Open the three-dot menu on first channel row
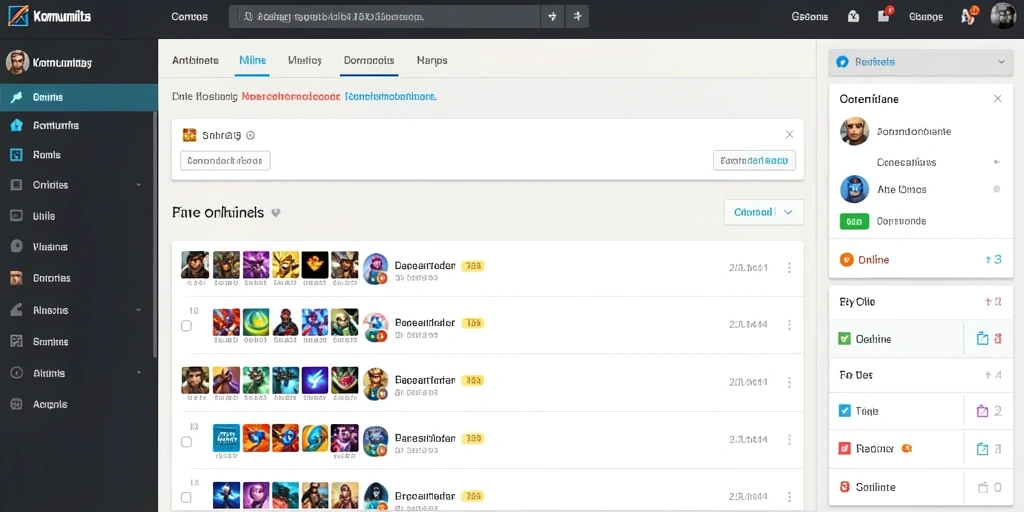 click(790, 268)
